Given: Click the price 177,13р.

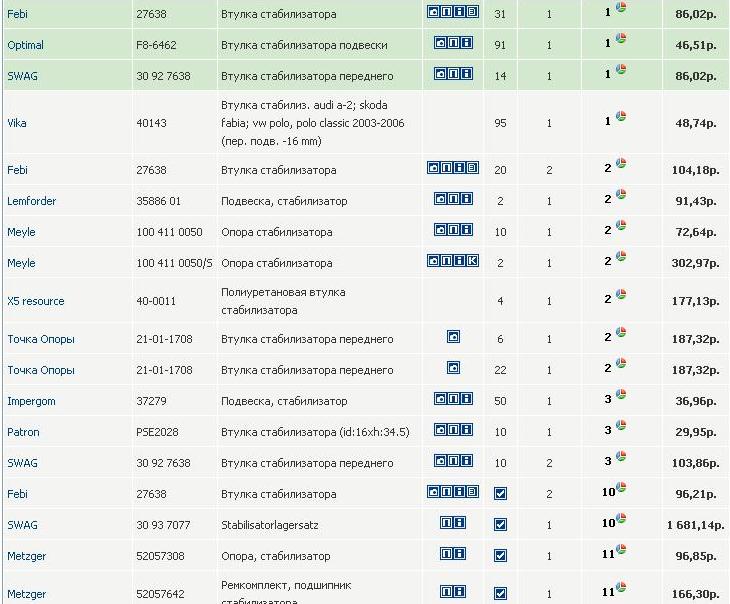Looking at the screenshot, I should [x=696, y=301].
